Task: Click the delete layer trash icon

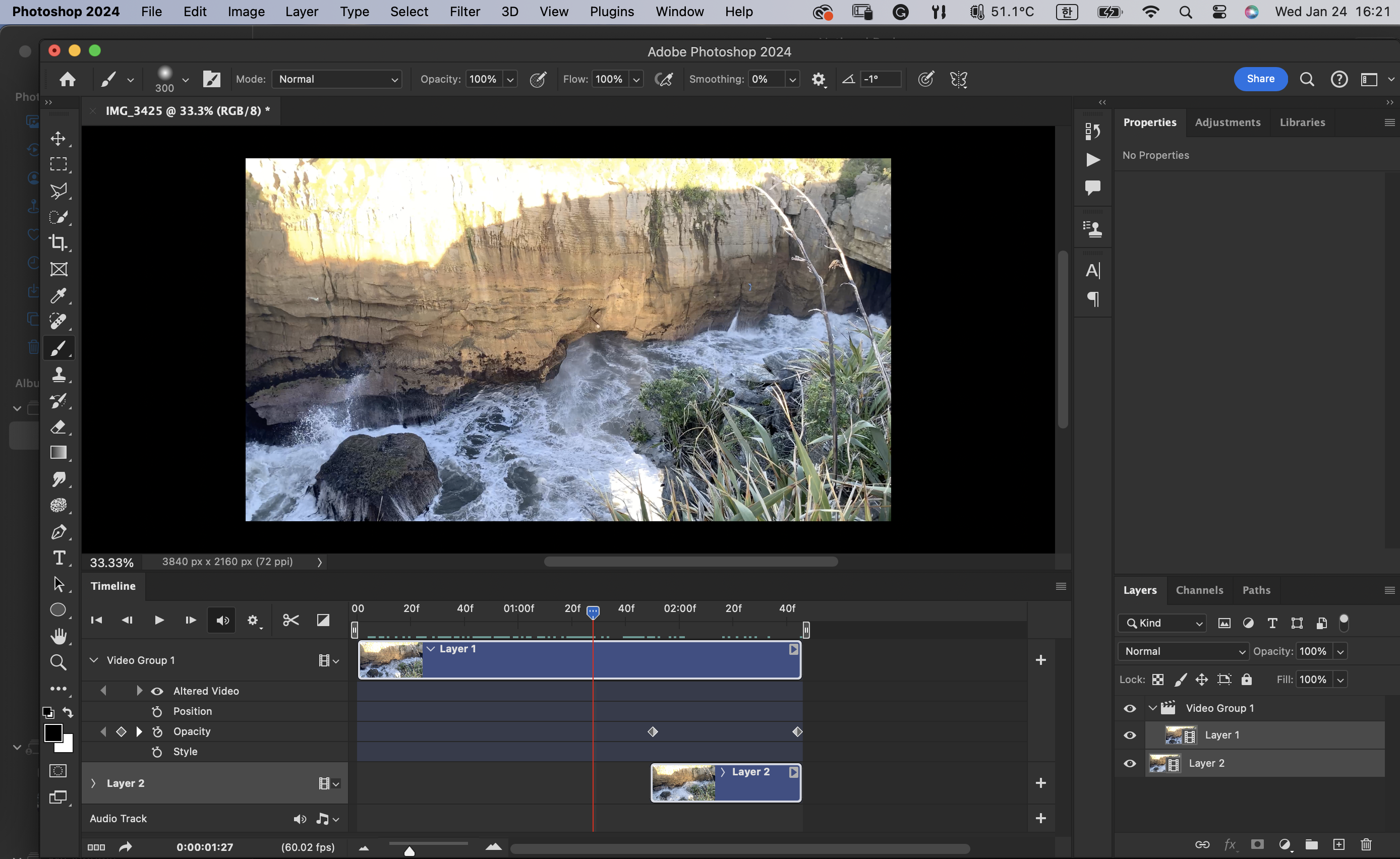Action: pyautogui.click(x=1366, y=844)
